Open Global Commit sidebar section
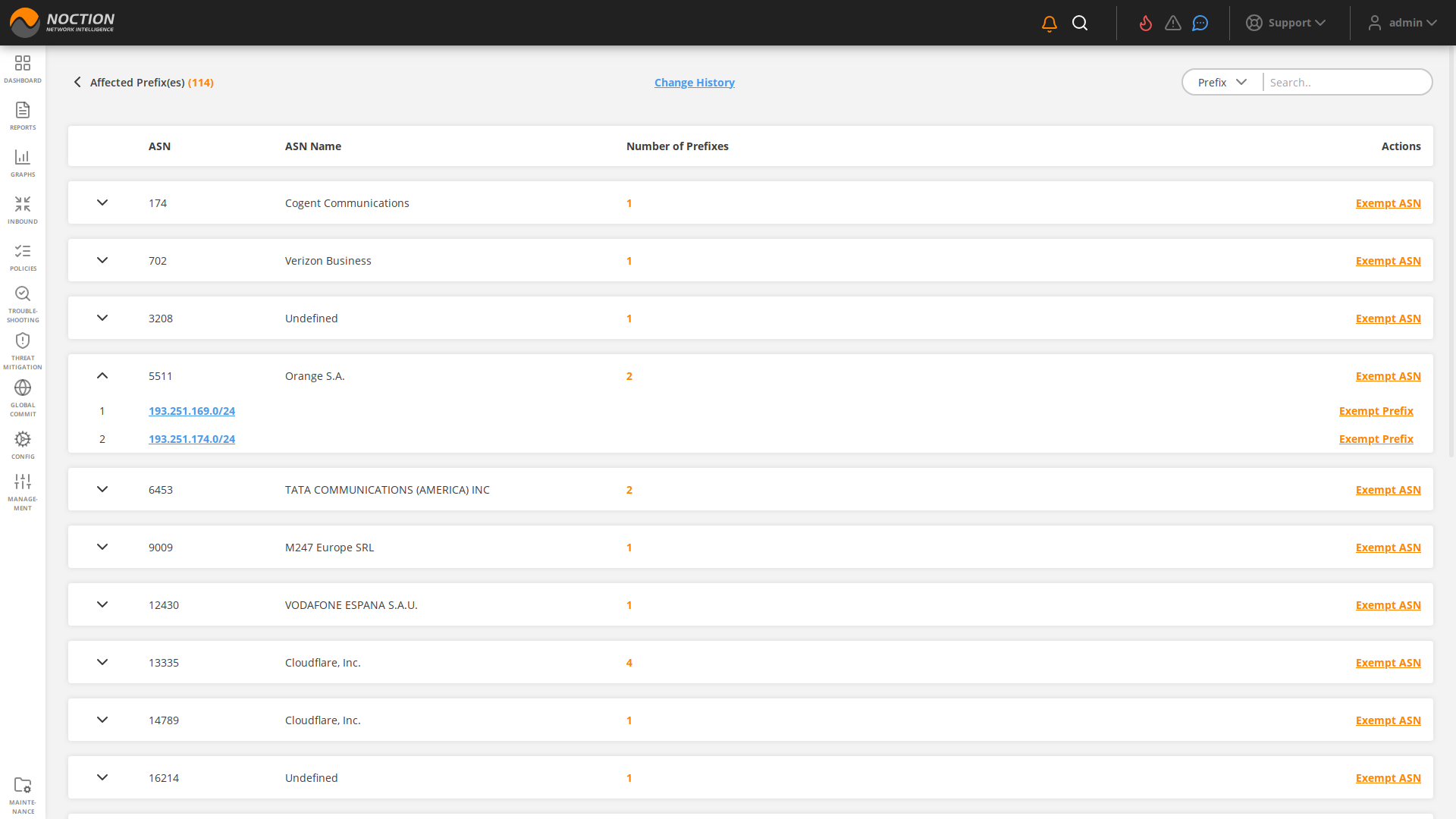This screenshot has width=1456, height=819. (23, 398)
